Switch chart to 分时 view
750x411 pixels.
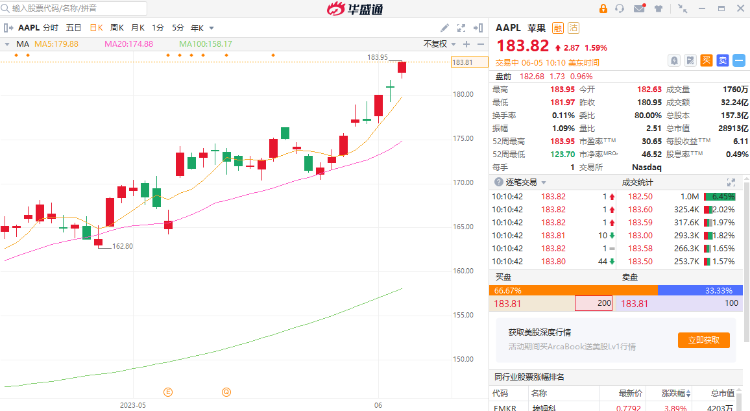51,28
